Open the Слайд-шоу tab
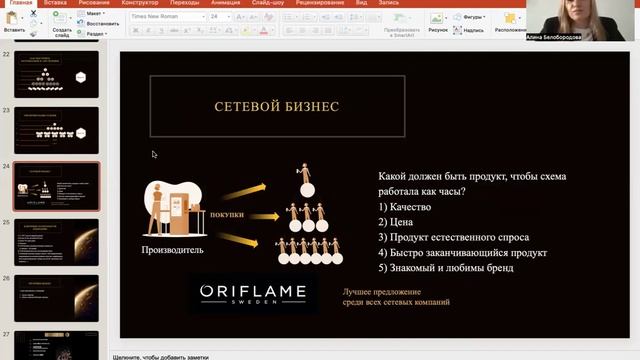Image resolution: width=640 pixels, height=360 pixels. pyautogui.click(x=268, y=3)
